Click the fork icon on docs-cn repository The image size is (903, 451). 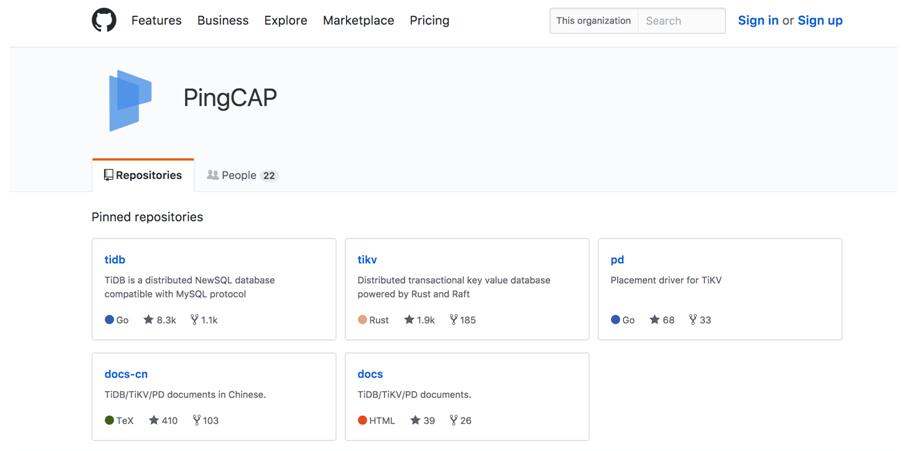tap(196, 421)
